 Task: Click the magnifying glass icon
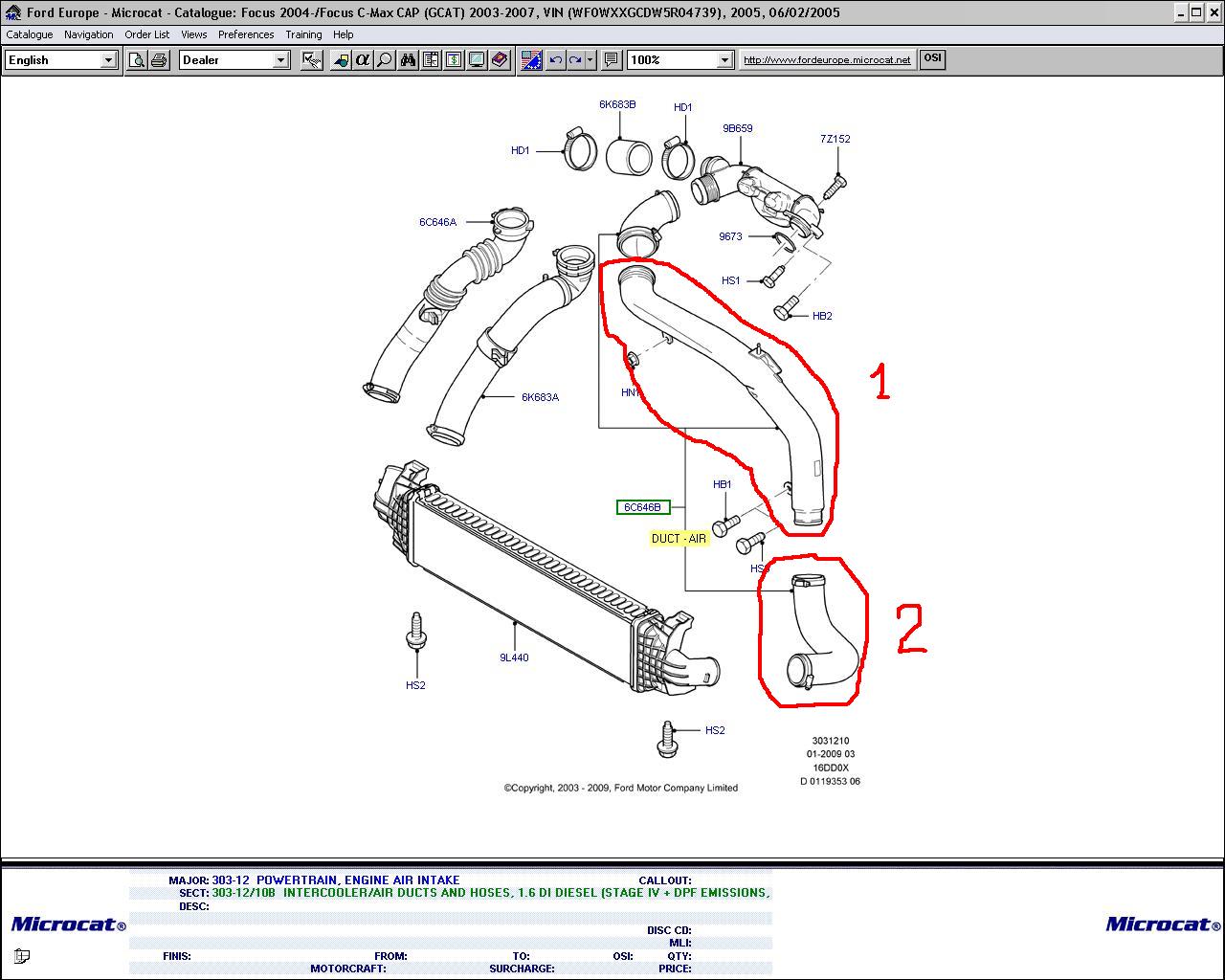click(385, 60)
